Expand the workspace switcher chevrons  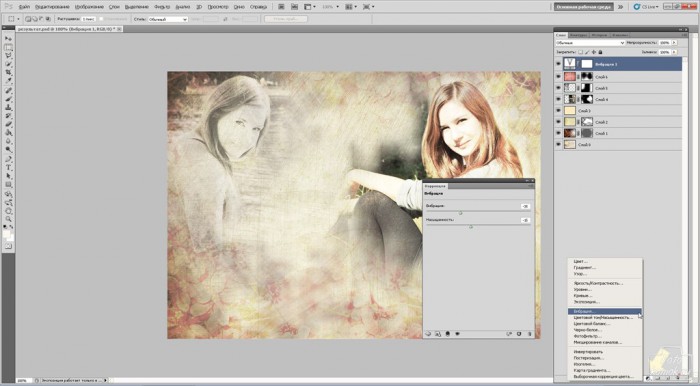621,7
